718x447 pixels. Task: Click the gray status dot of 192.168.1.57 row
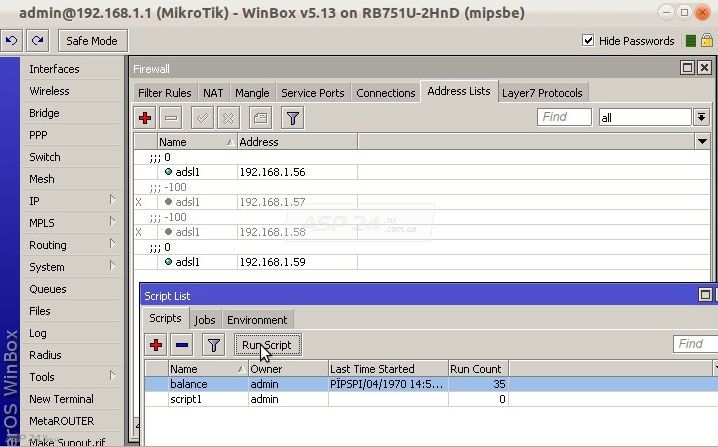point(169,202)
